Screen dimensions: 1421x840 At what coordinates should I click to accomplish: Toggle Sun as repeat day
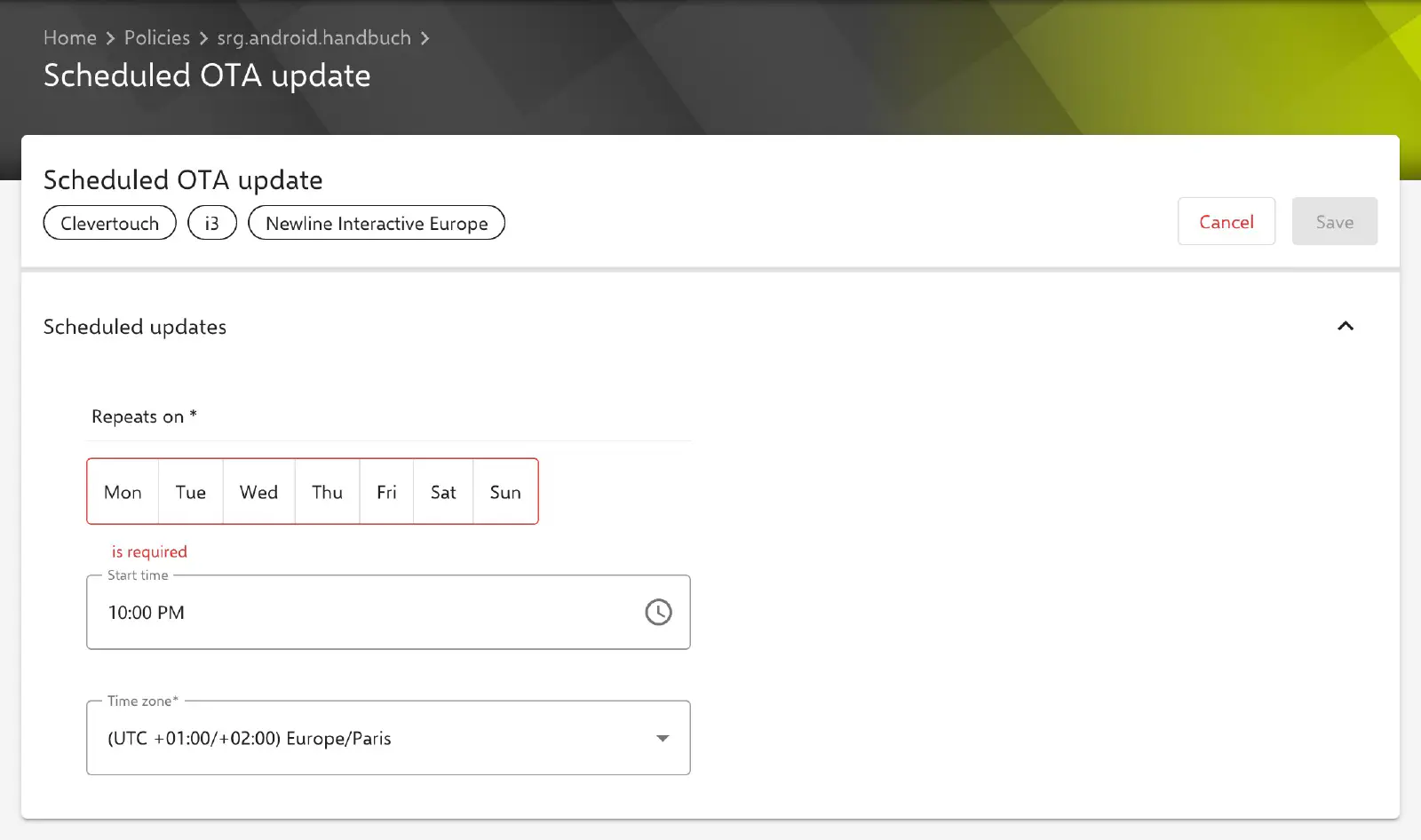tap(505, 492)
